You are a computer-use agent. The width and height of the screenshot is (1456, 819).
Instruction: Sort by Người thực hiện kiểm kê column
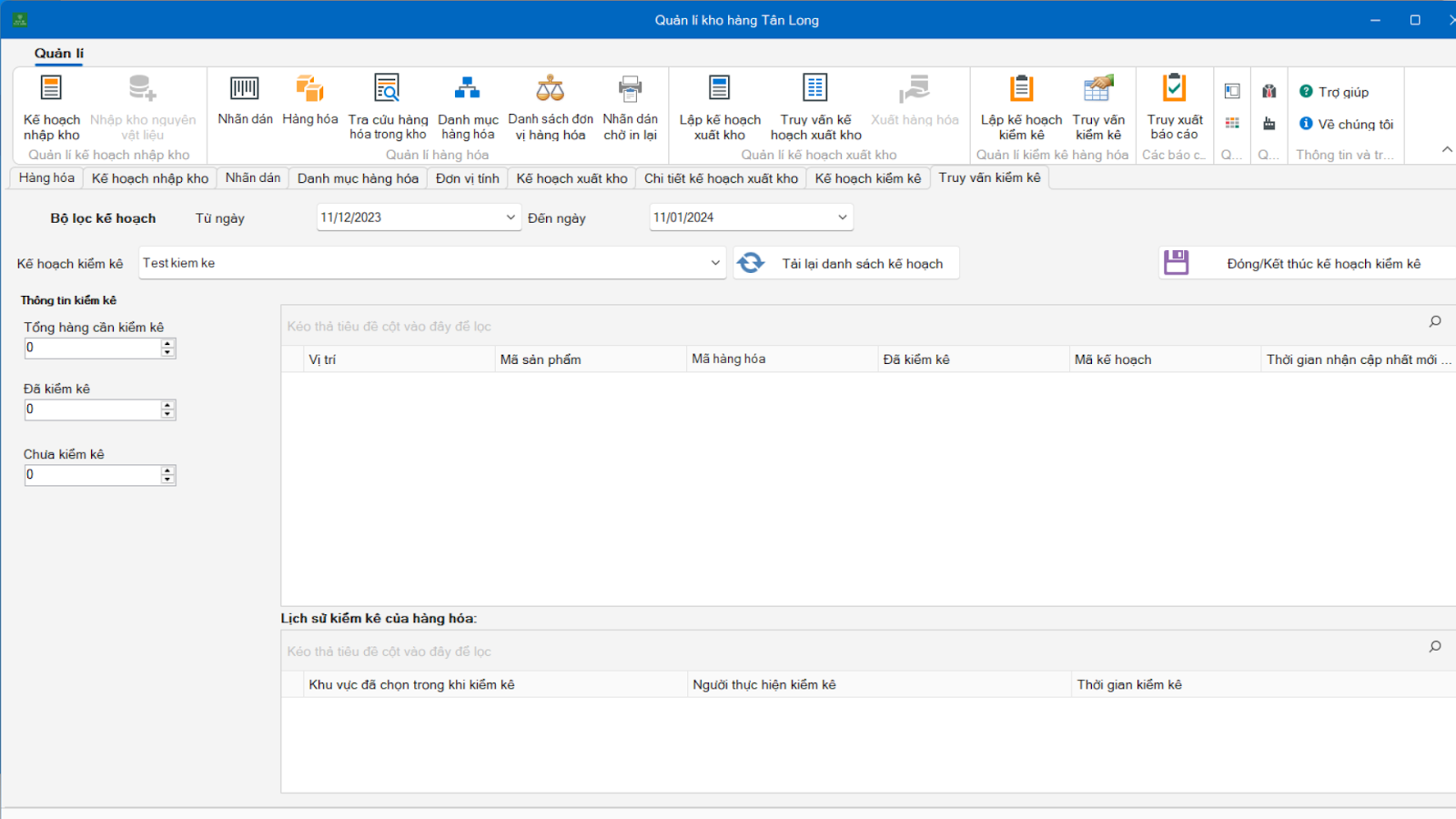pos(879,684)
